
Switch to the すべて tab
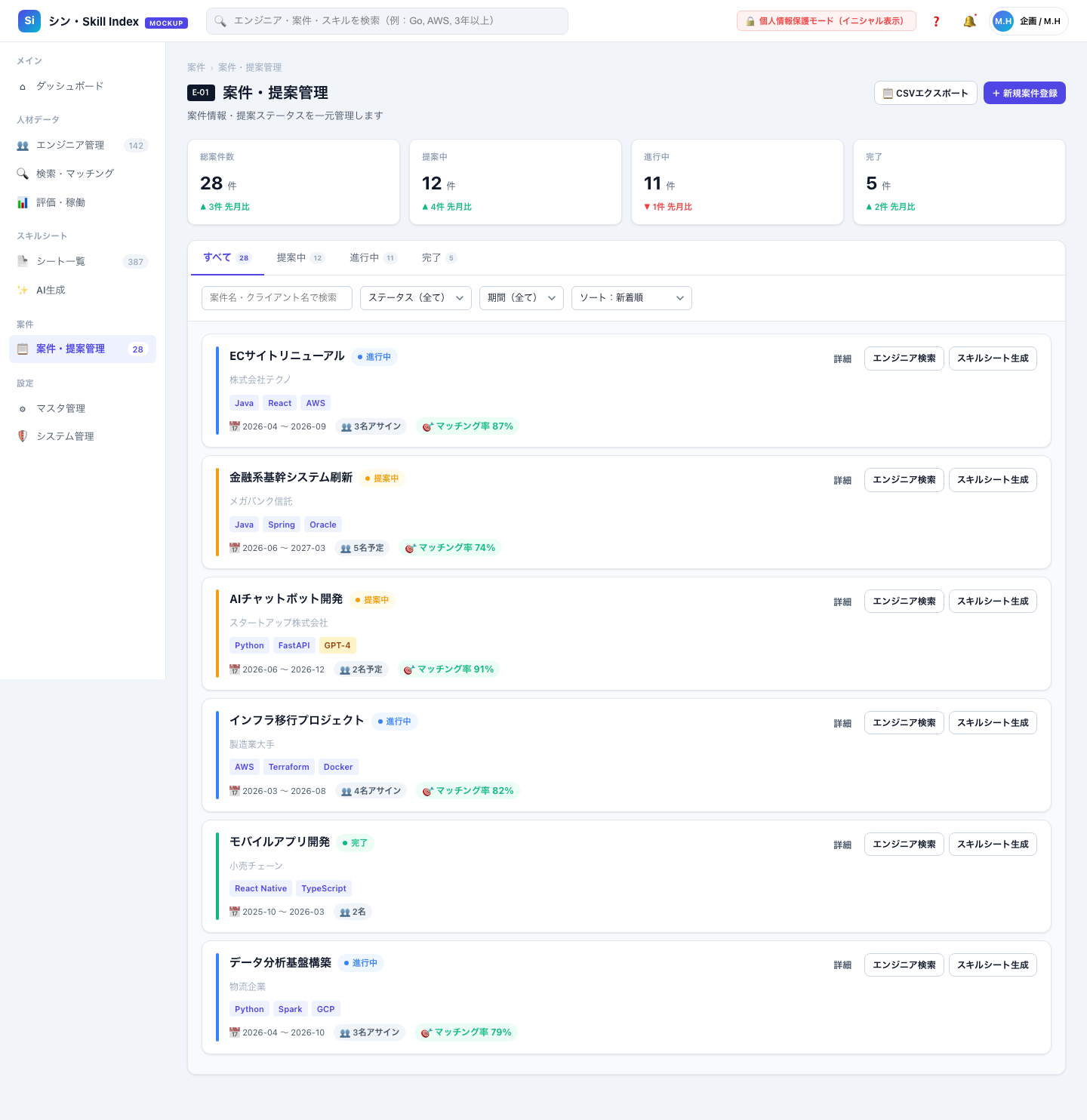pos(226,258)
